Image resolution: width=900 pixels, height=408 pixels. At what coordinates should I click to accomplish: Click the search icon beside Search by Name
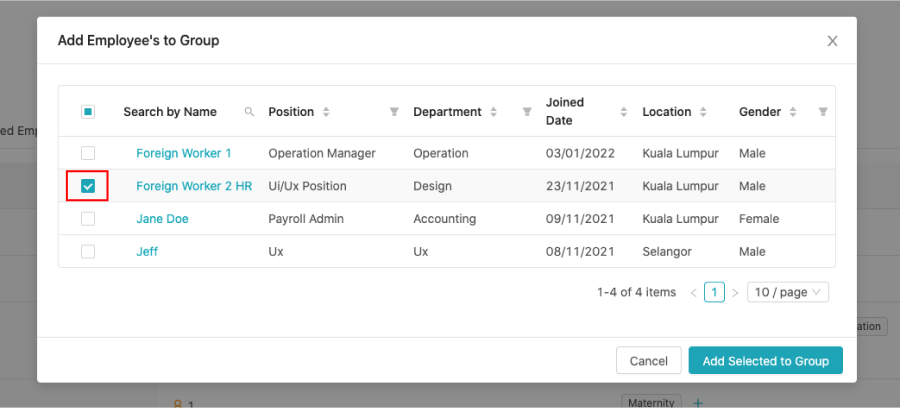[249, 112]
